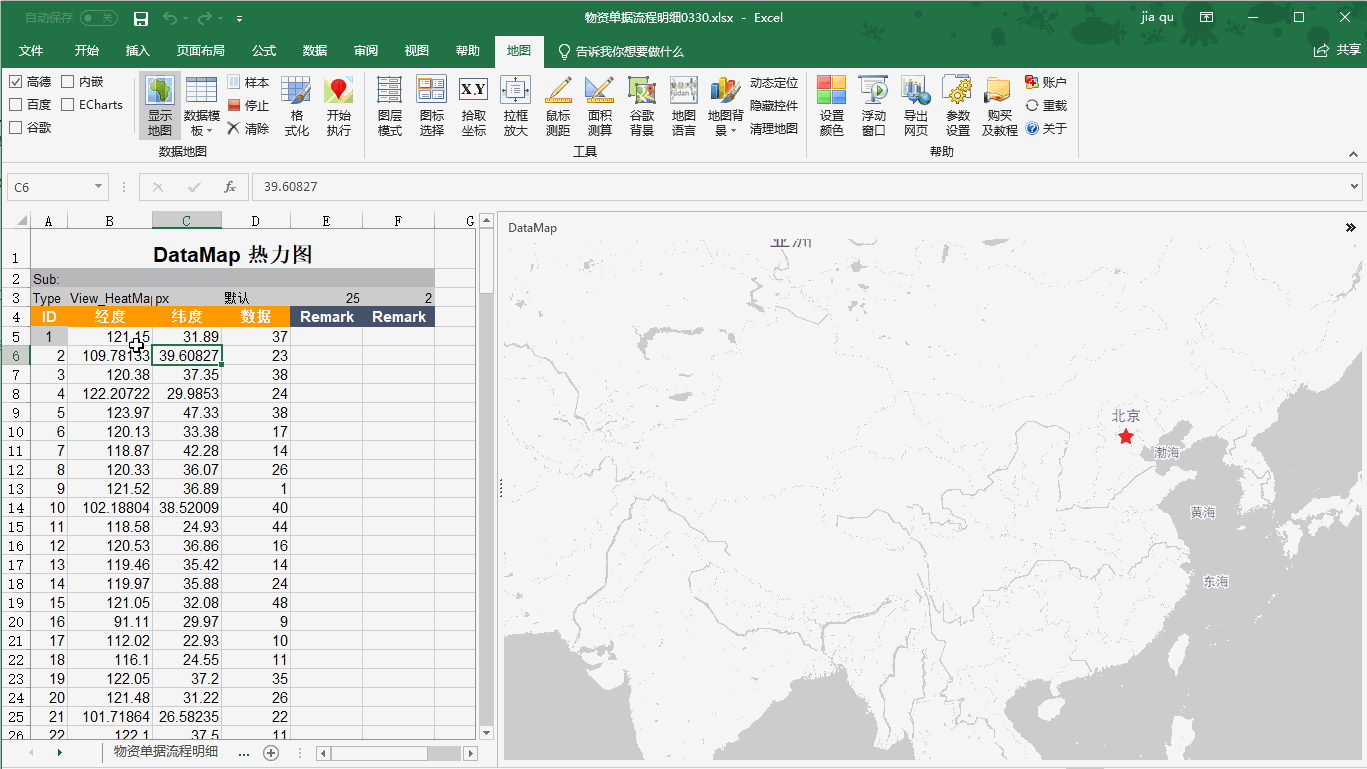The image size is (1367, 769).
Task: Toggle the 自动保存 autosave switch
Action: click(x=98, y=18)
